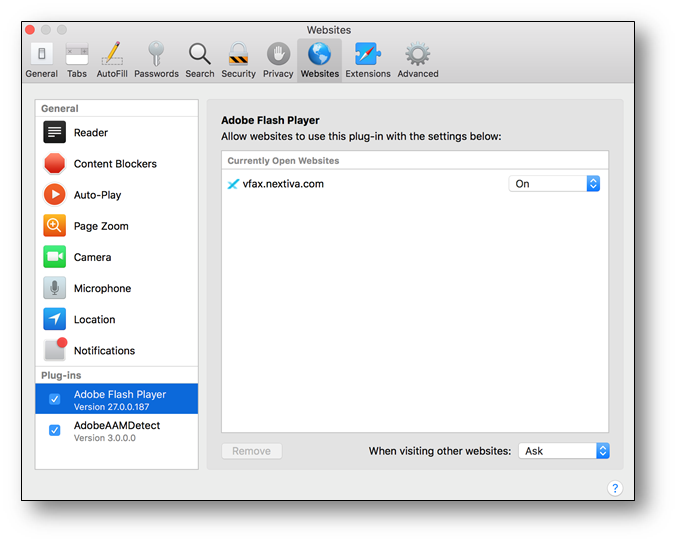Select the Notifications icon in the sidebar
Image resolution: width=677 pixels, height=543 pixels.
[55, 349]
